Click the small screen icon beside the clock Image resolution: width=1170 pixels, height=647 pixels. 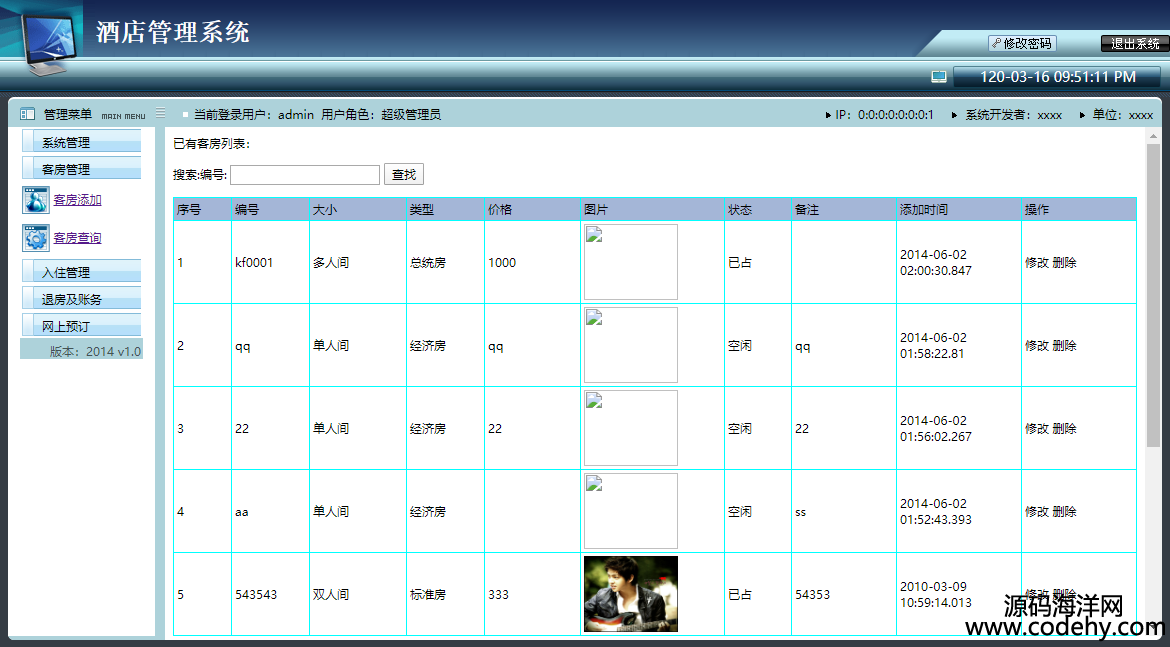coord(939,77)
